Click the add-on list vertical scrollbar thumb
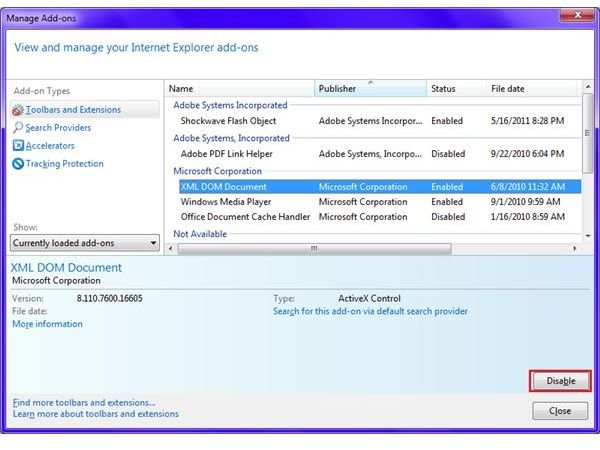The height and width of the screenshot is (450, 600). pos(588,133)
